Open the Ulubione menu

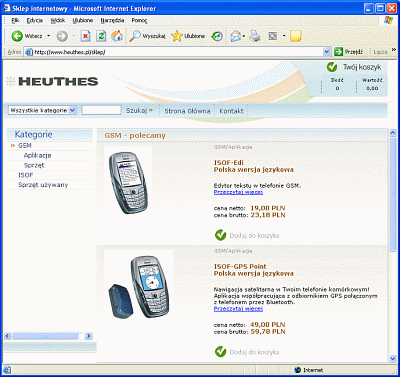coord(83,20)
